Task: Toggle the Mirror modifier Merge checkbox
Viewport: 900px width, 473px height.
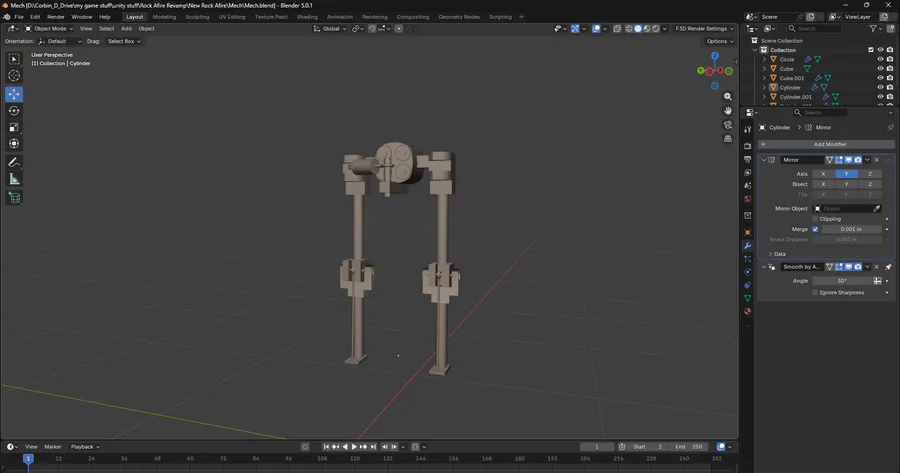Action: point(815,229)
